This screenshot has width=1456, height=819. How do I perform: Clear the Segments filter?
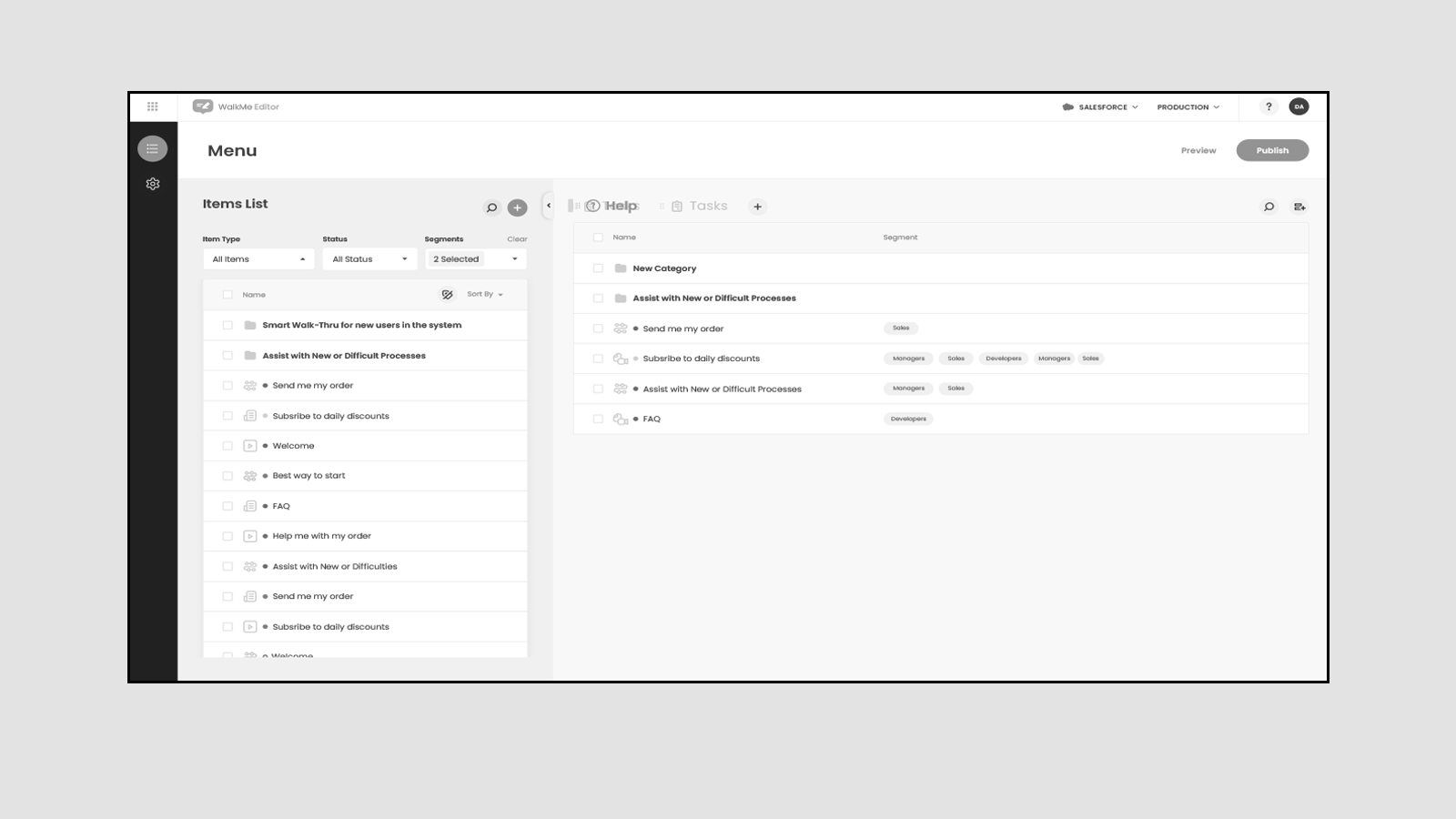pyautogui.click(x=517, y=239)
